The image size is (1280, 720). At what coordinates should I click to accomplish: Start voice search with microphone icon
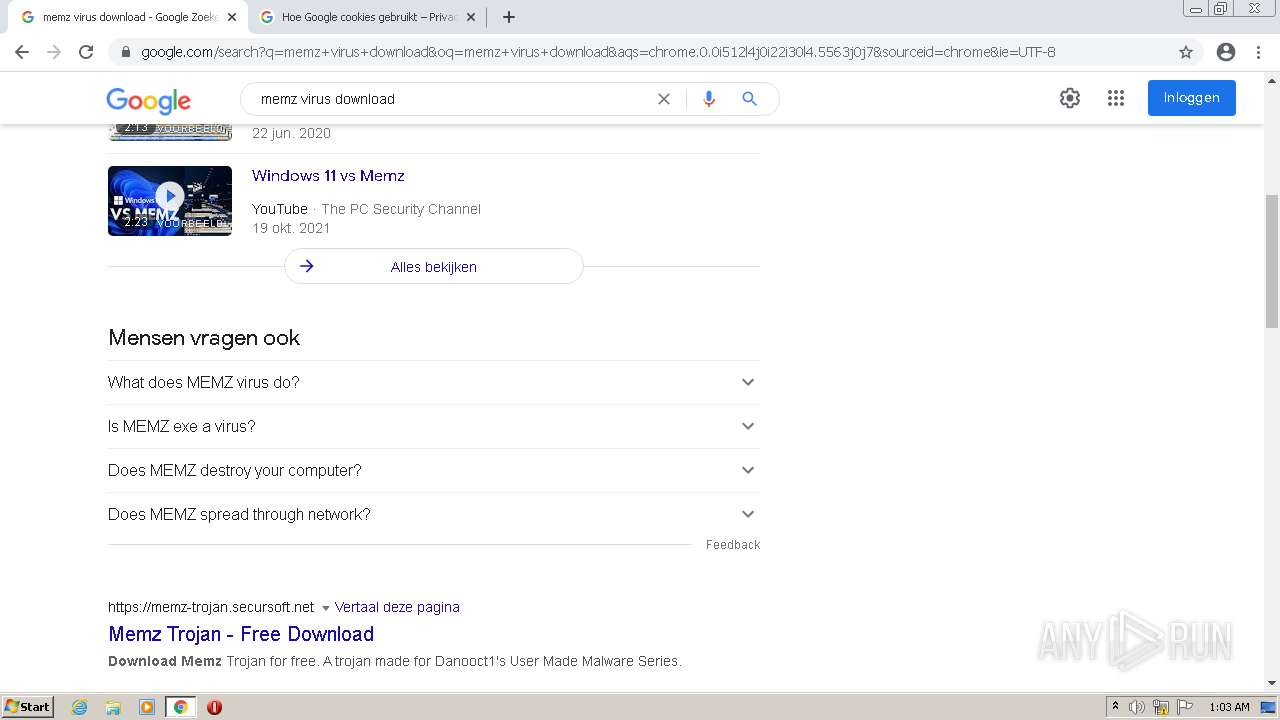709,99
